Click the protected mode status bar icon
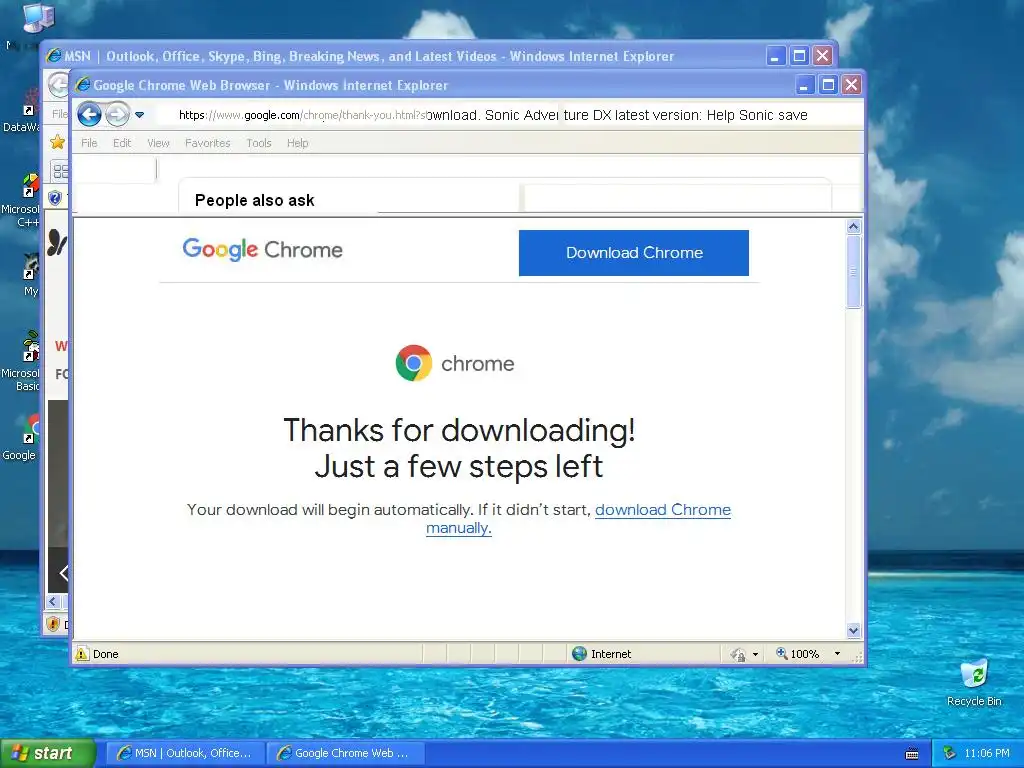 click(739, 654)
